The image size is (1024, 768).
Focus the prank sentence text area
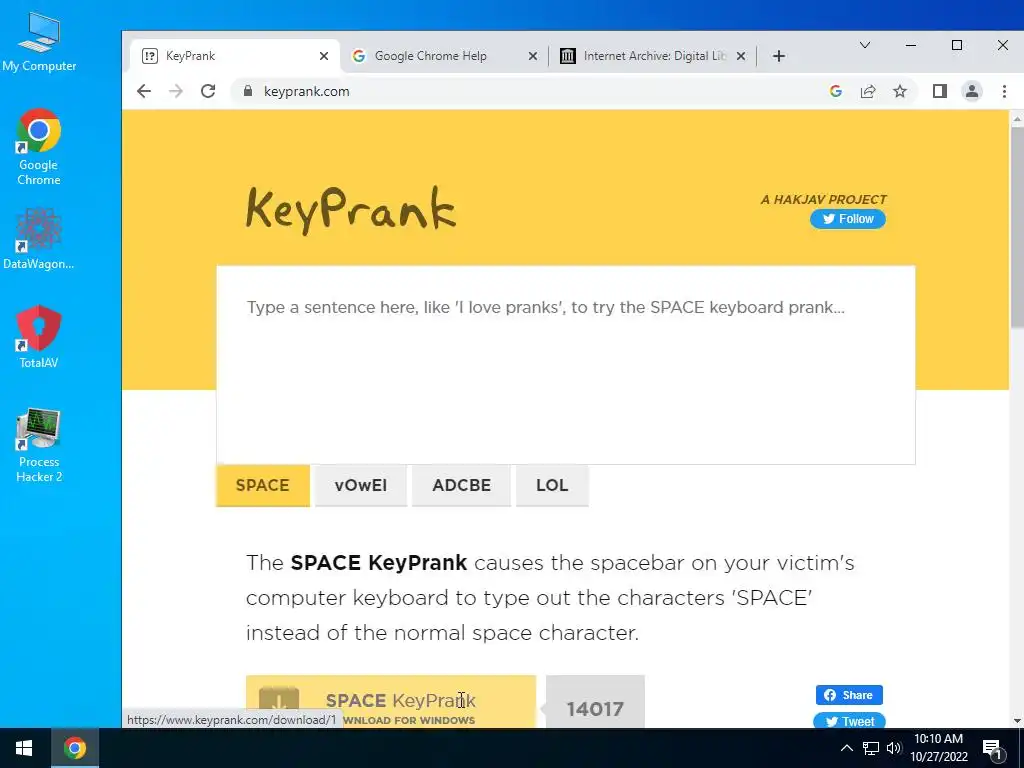click(x=566, y=365)
